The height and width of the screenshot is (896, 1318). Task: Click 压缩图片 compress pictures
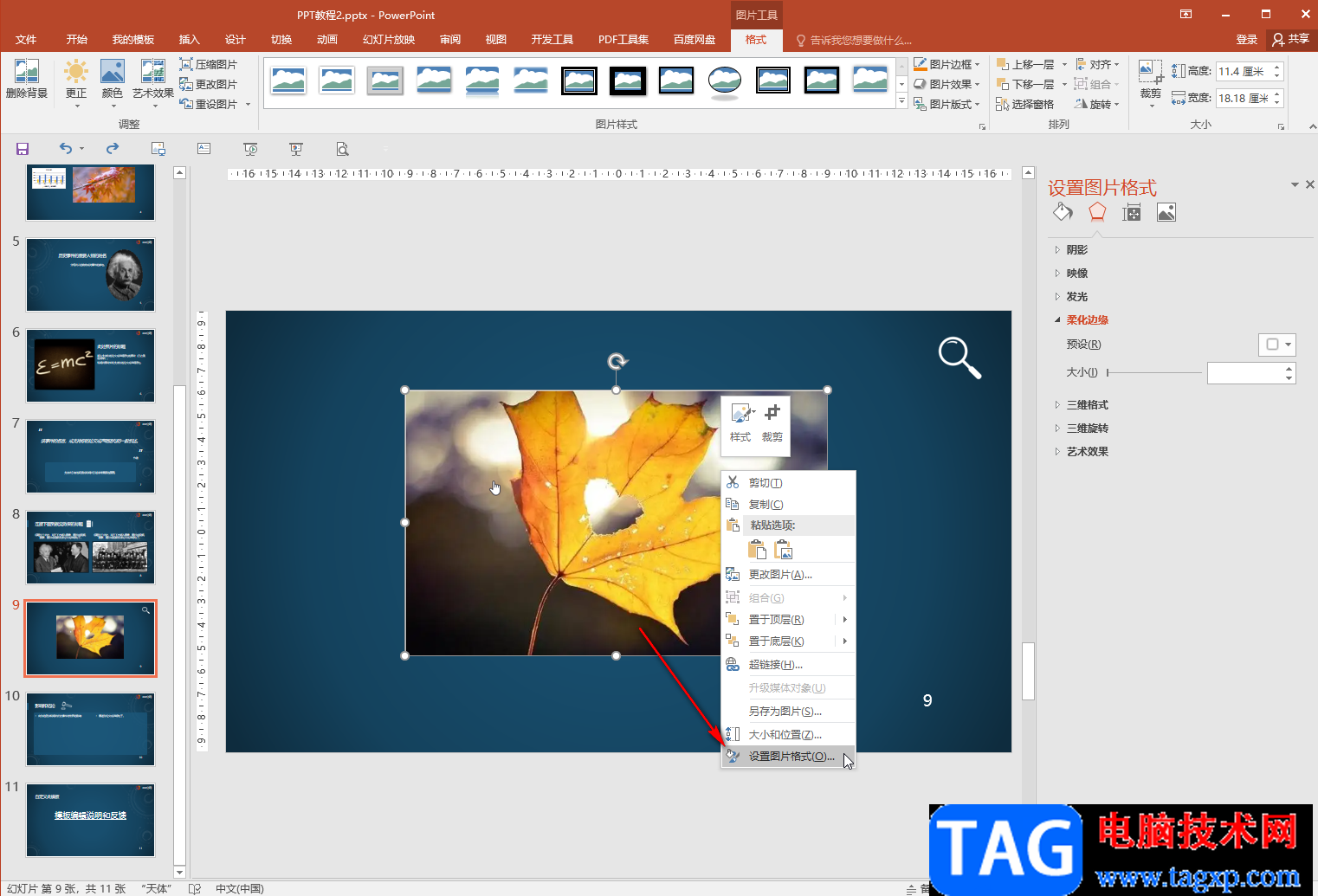pyautogui.click(x=208, y=64)
